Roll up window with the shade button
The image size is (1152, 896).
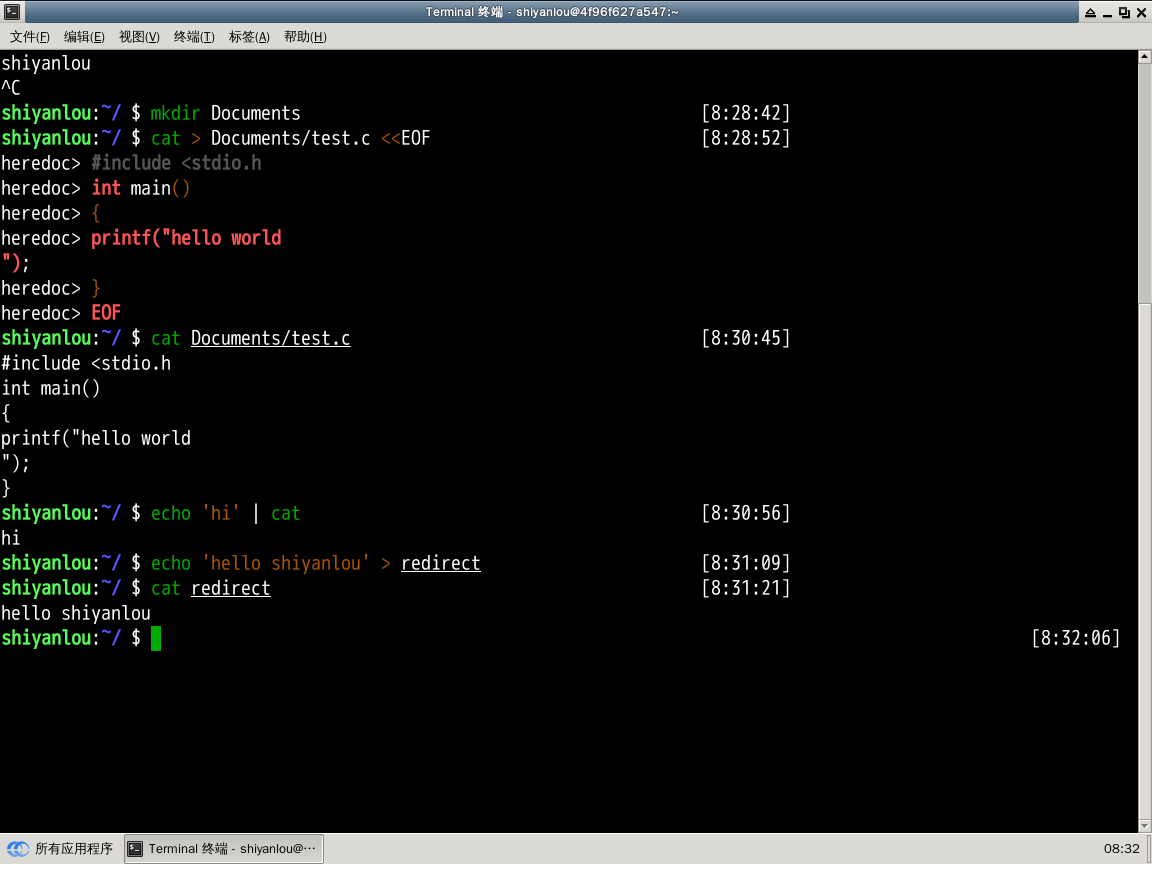pos(1088,12)
